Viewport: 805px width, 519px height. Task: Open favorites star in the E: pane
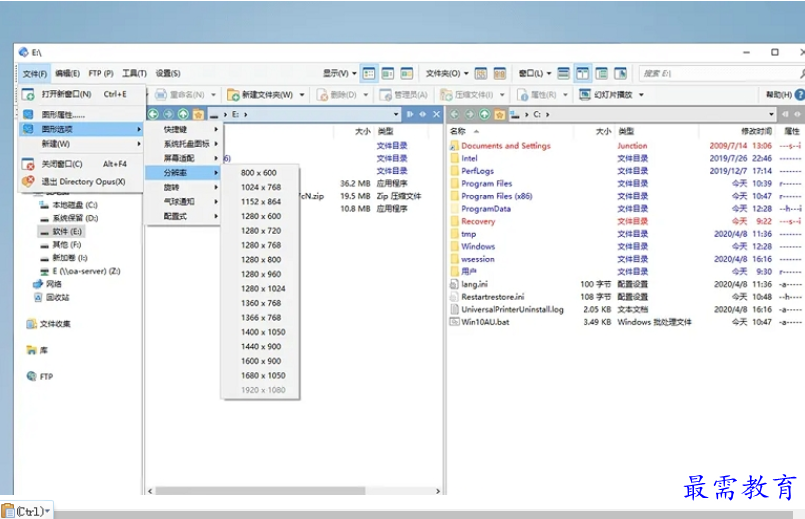click(x=198, y=114)
